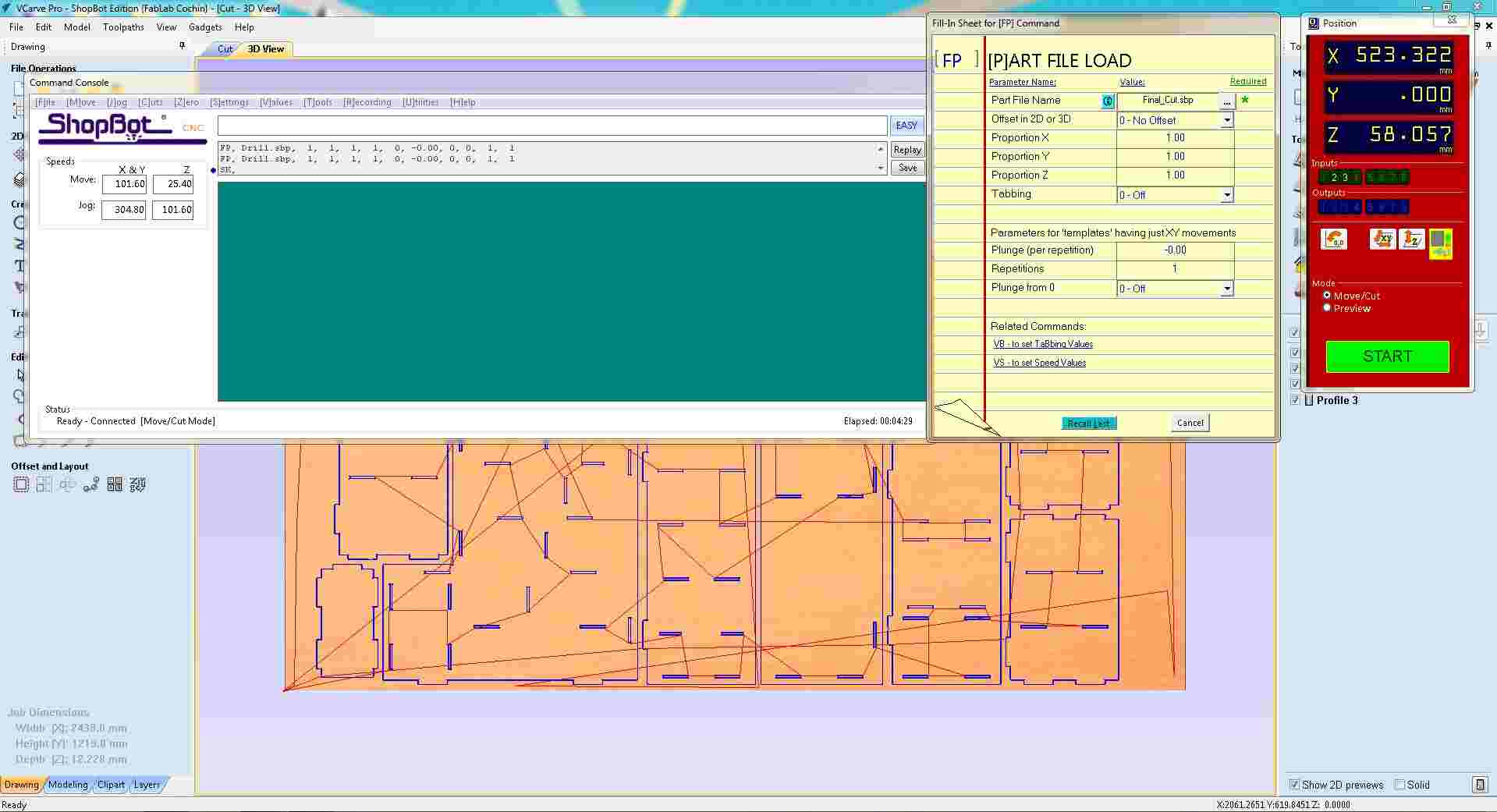Viewport: 1497px width, 812px height.
Task: Open the Offset in 2D or 3D dropdown
Action: point(1227,119)
